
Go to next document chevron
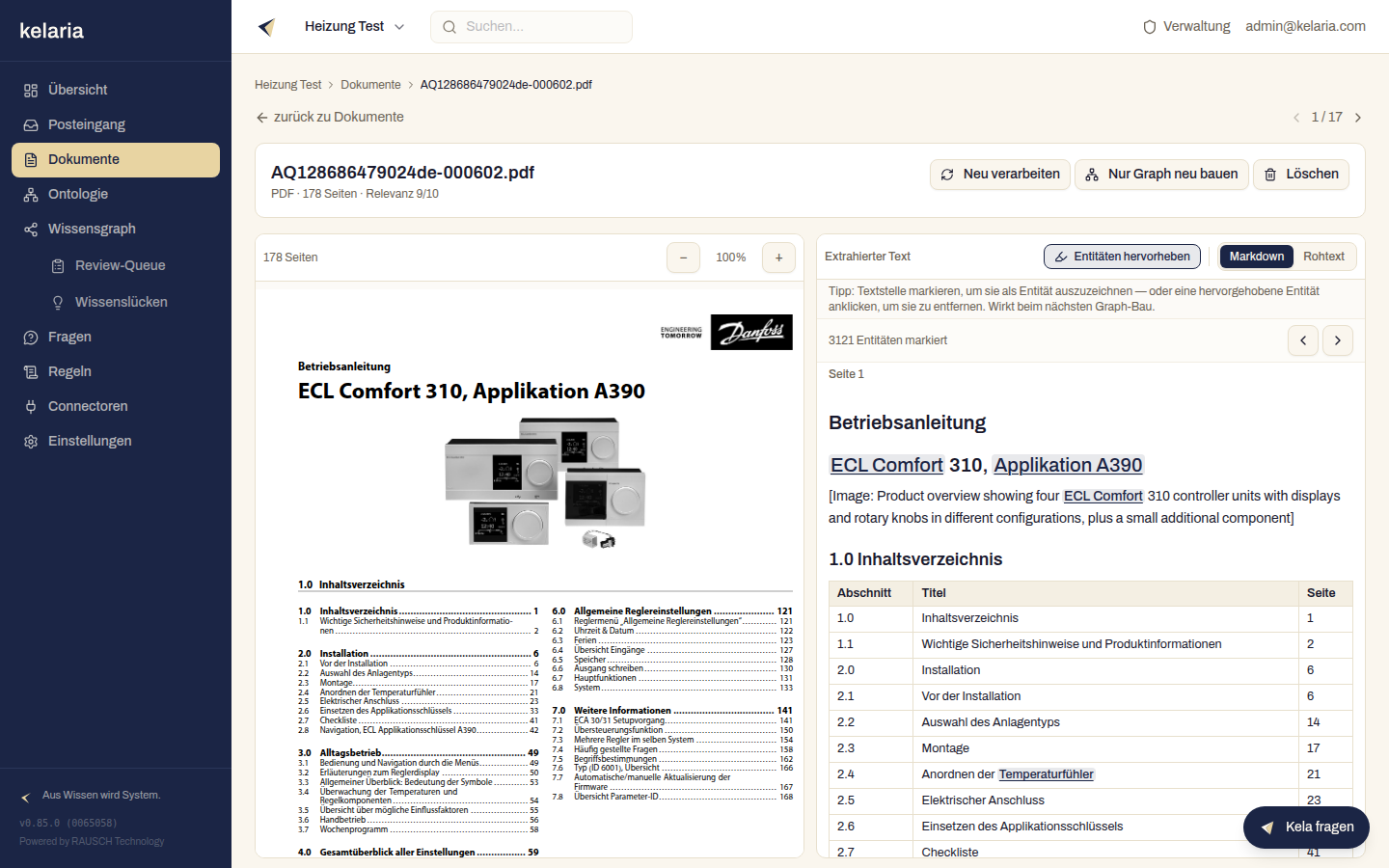[1358, 118]
